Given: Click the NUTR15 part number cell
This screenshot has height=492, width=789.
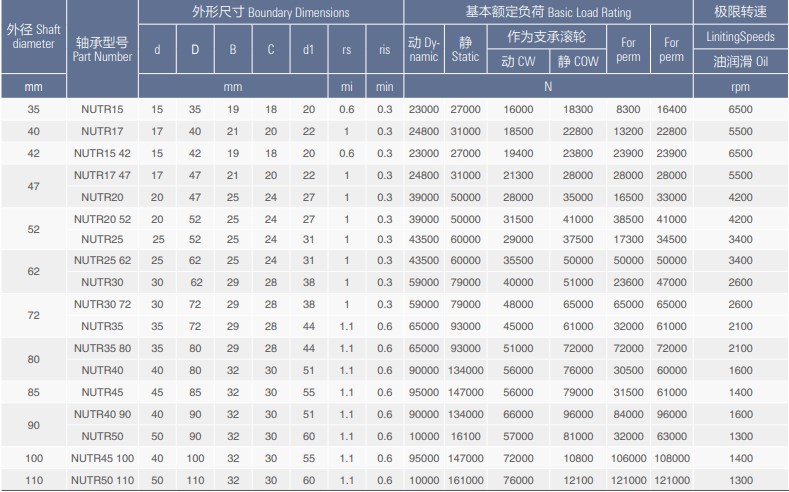Looking at the screenshot, I should [x=102, y=109].
